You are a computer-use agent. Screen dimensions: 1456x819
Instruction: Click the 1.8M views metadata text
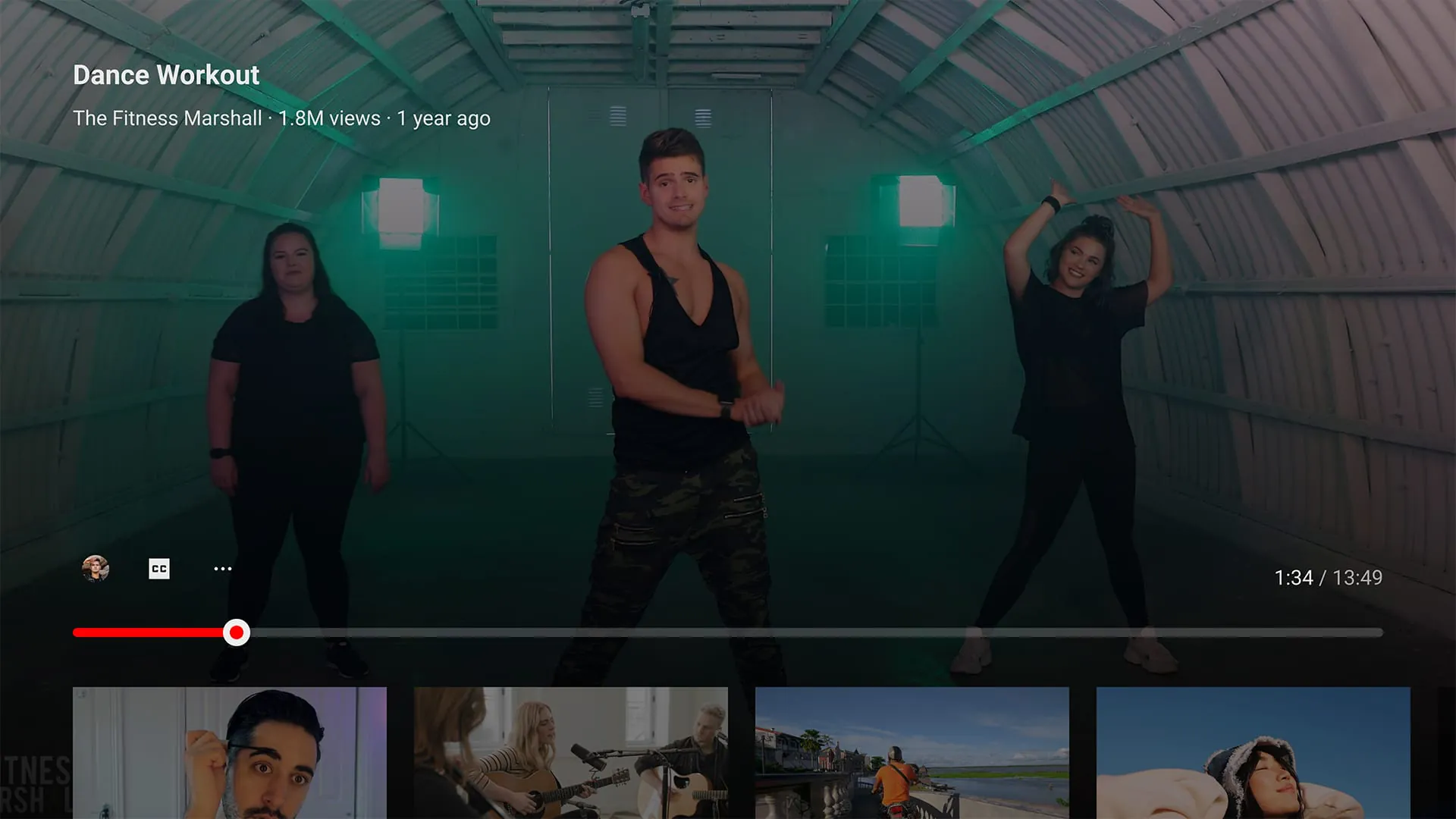pos(329,118)
